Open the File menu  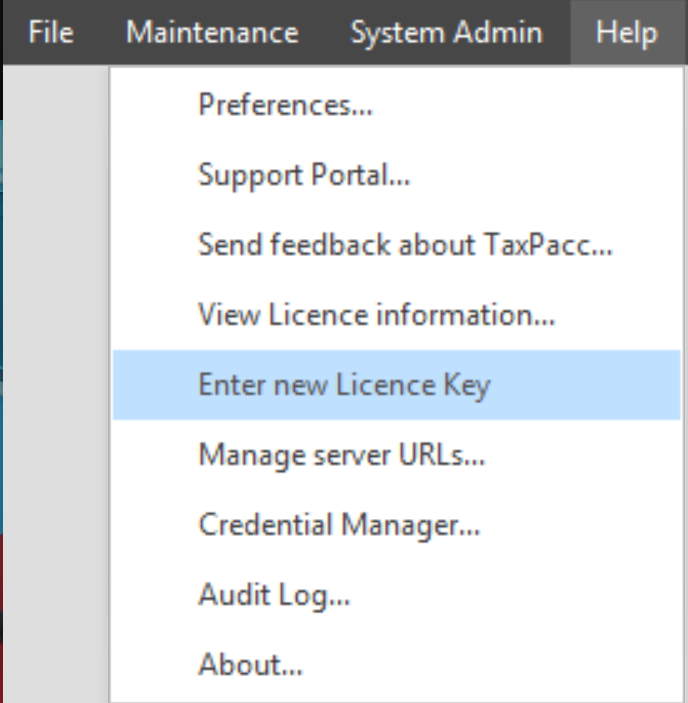click(51, 32)
